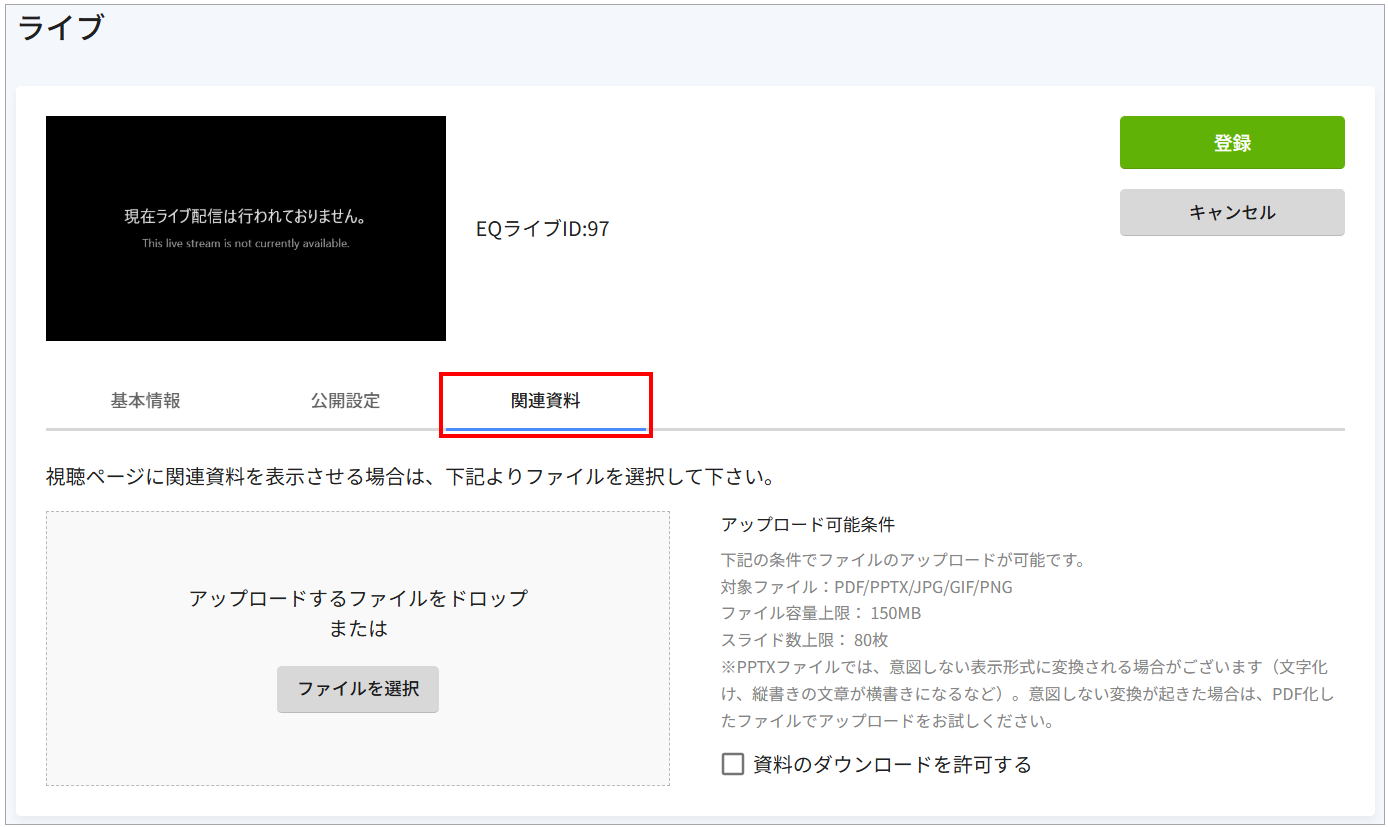Click the ファイルを選択 button

pyautogui.click(x=358, y=689)
